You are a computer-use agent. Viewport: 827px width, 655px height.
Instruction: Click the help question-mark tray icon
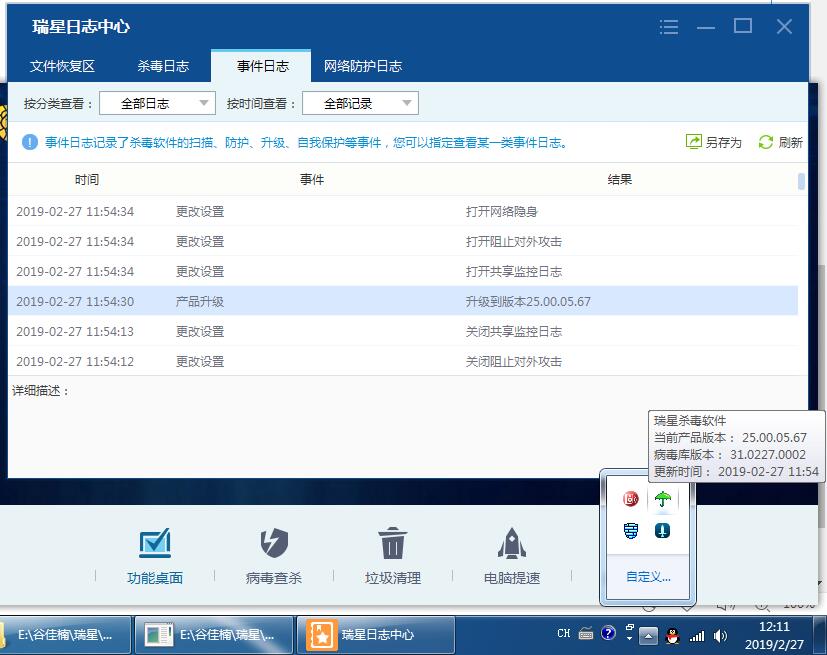point(608,633)
